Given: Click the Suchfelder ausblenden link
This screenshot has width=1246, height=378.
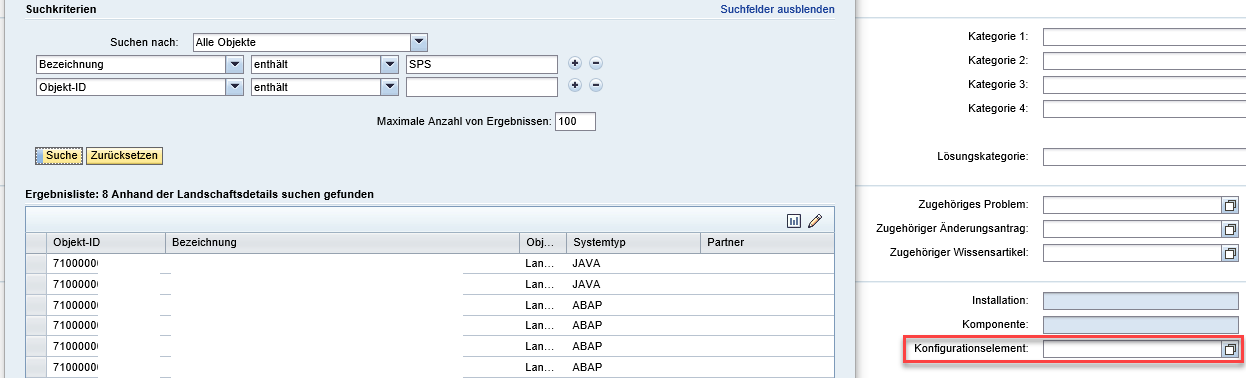Looking at the screenshot, I should 777,9.
